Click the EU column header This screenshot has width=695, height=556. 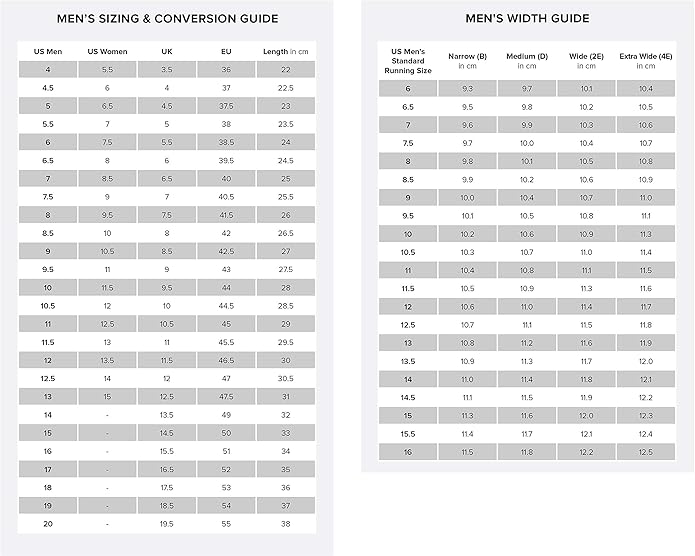point(226,51)
